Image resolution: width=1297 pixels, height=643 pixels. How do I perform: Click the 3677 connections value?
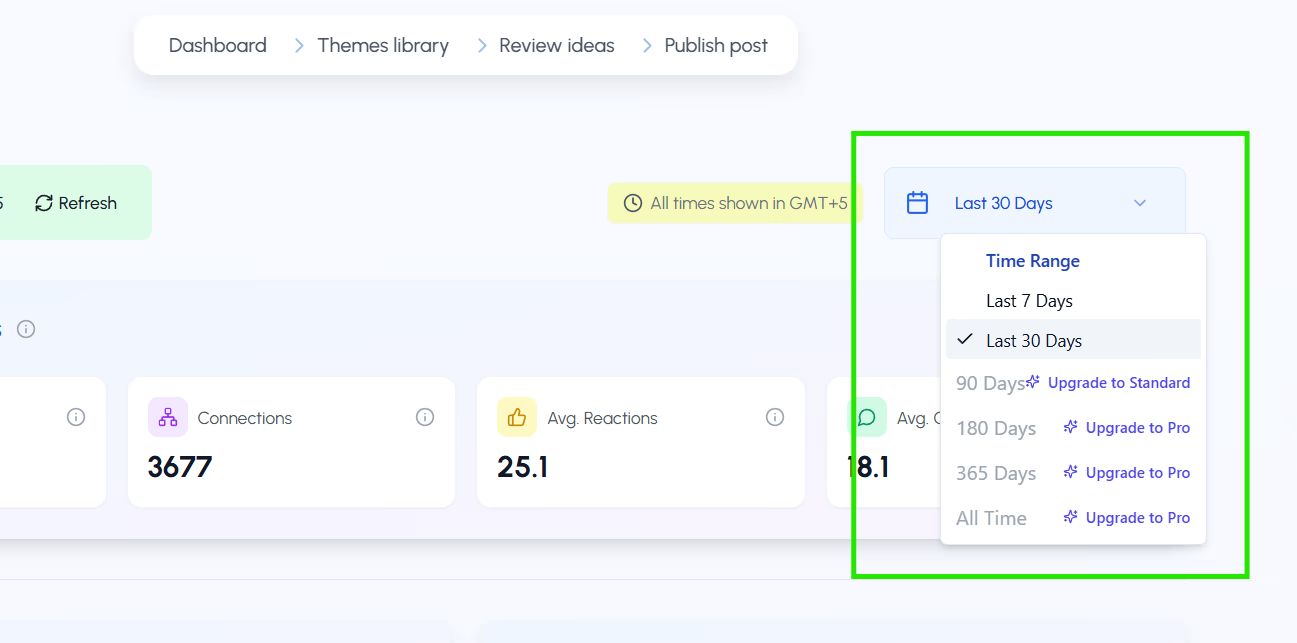point(180,467)
